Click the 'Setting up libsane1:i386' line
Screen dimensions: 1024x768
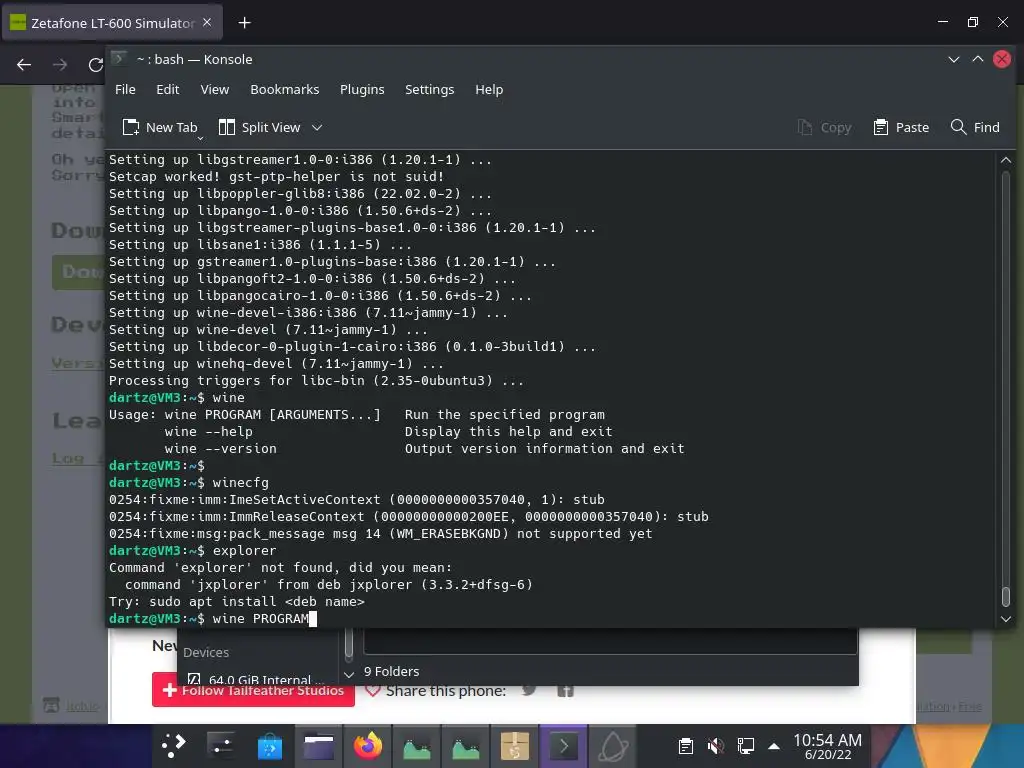(260, 245)
